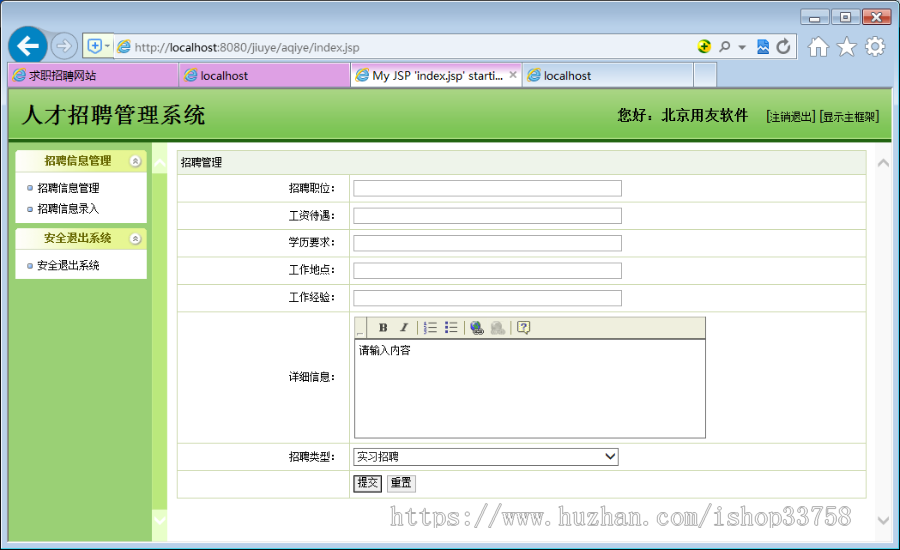This screenshot has width=900, height=550.
Task: Open 招聘信息录入 sidebar link
Action: click(68, 208)
